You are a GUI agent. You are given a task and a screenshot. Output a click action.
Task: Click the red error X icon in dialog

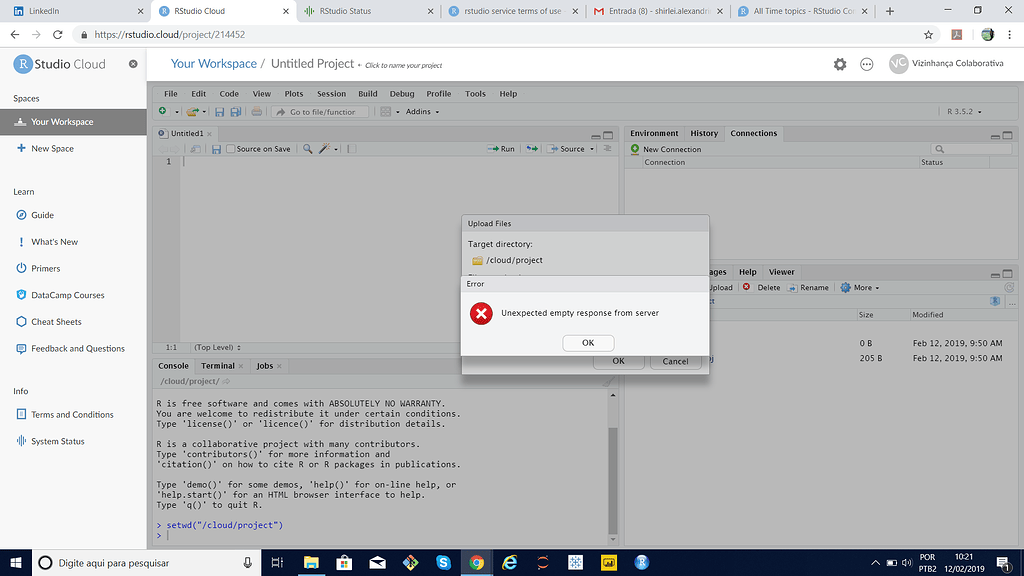pos(481,313)
